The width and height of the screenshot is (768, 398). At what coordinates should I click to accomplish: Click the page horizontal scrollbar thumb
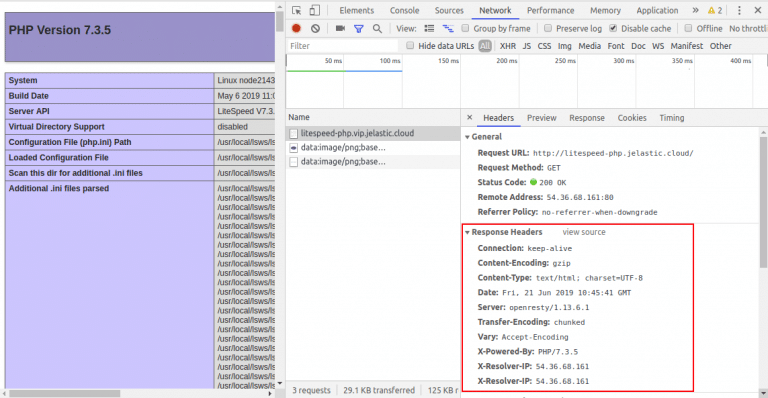pos(64,394)
